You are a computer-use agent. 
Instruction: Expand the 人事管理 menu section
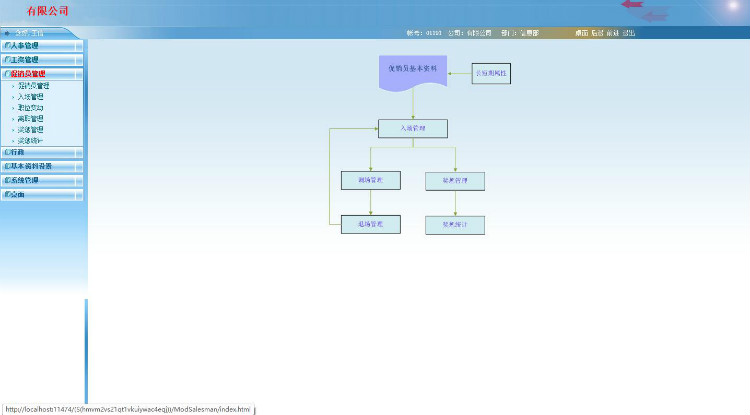(42, 45)
